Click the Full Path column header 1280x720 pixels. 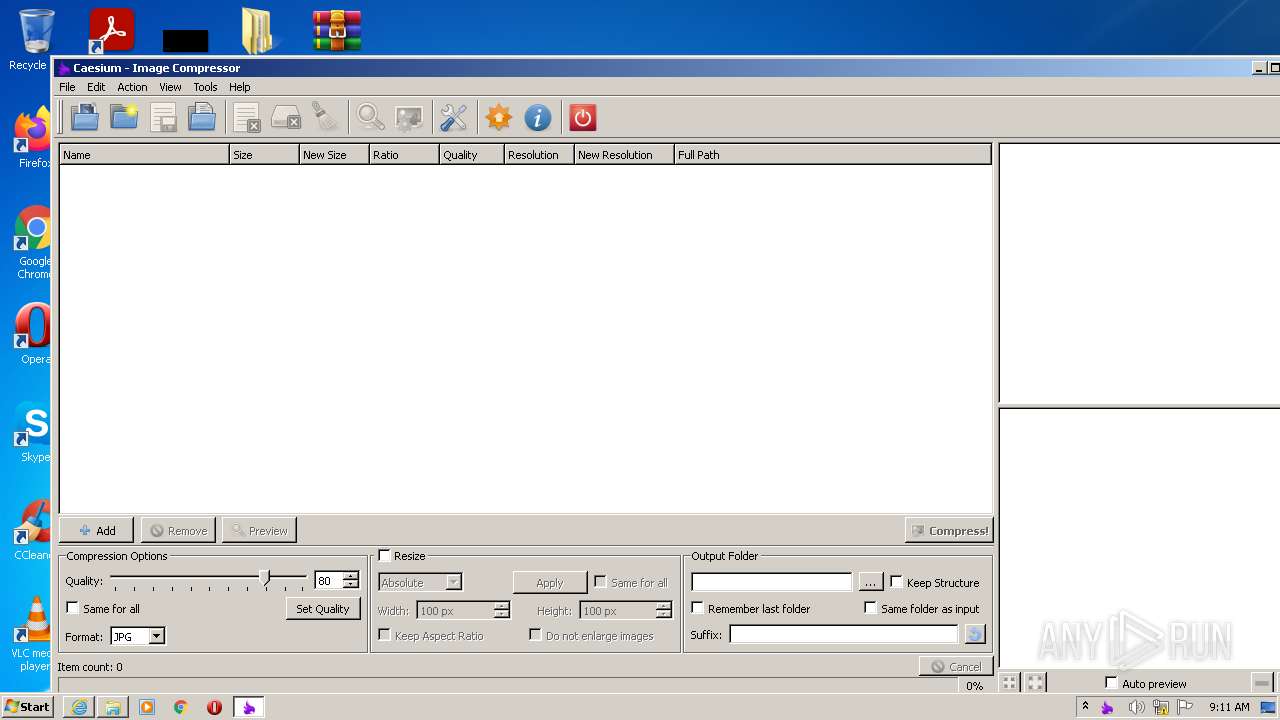[833, 154]
